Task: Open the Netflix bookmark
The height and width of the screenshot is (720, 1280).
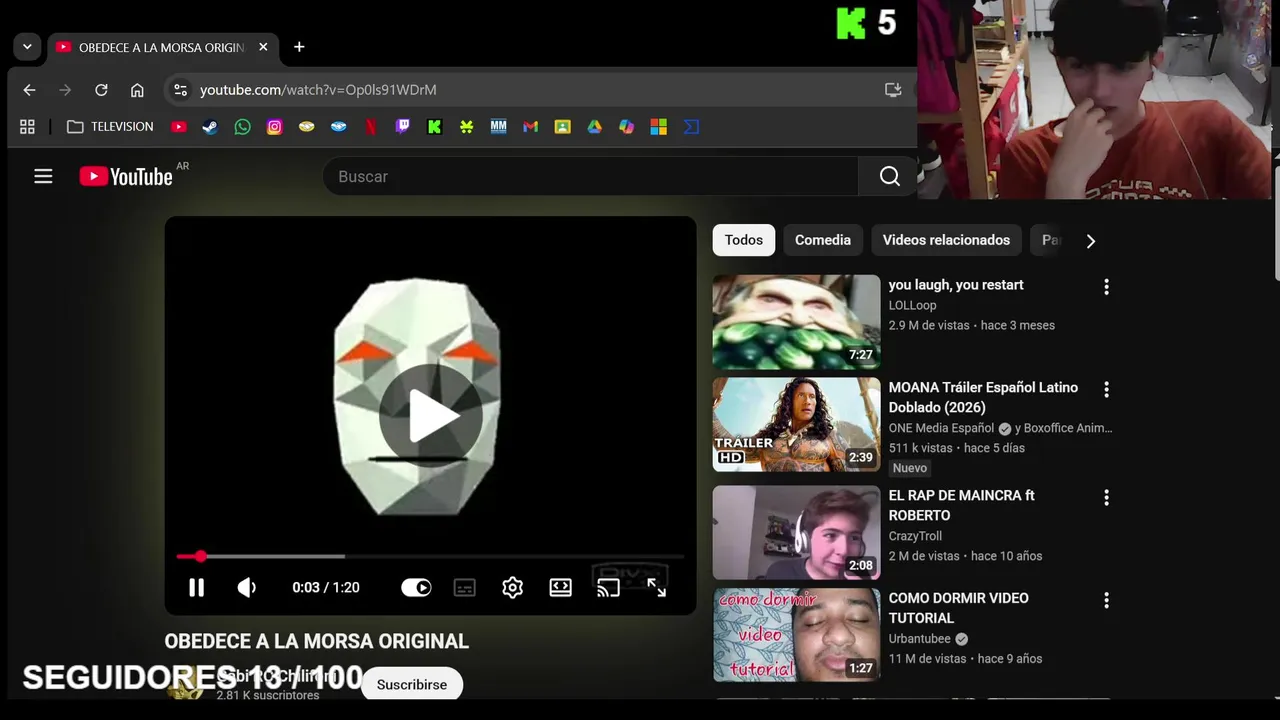Action: [x=370, y=127]
